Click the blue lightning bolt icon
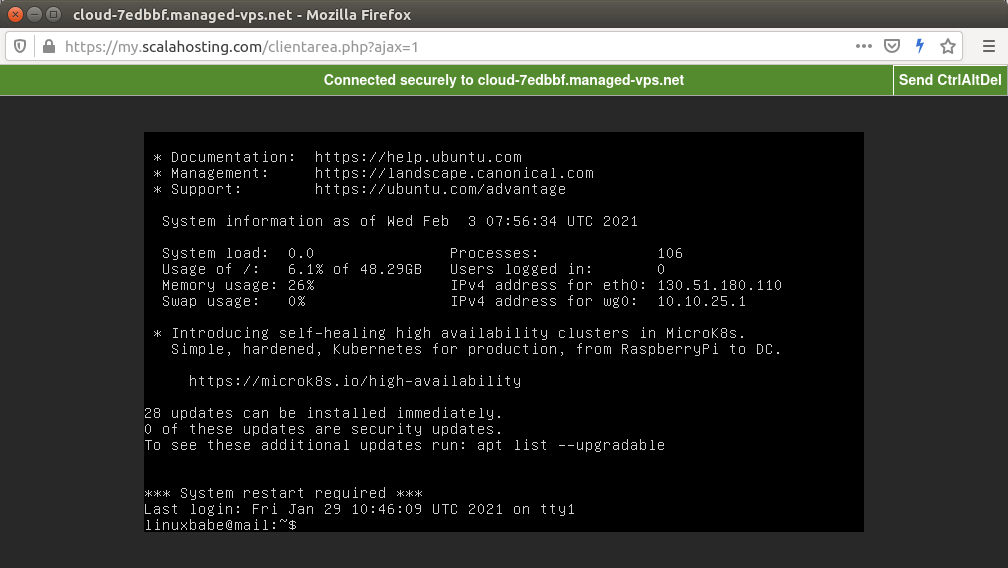This screenshot has width=1008, height=568. coord(920,47)
